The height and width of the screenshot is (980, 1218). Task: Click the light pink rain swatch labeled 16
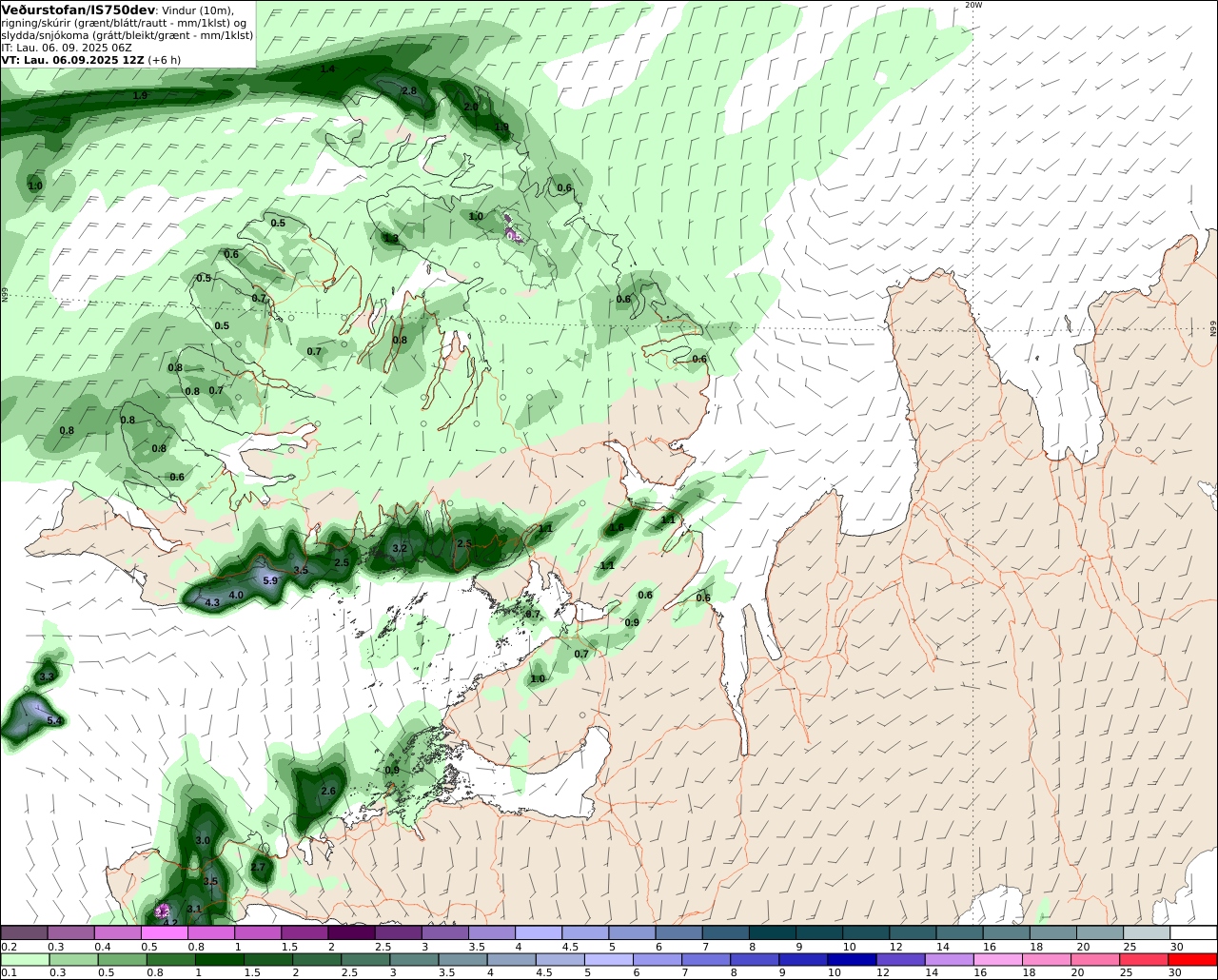point(997,960)
